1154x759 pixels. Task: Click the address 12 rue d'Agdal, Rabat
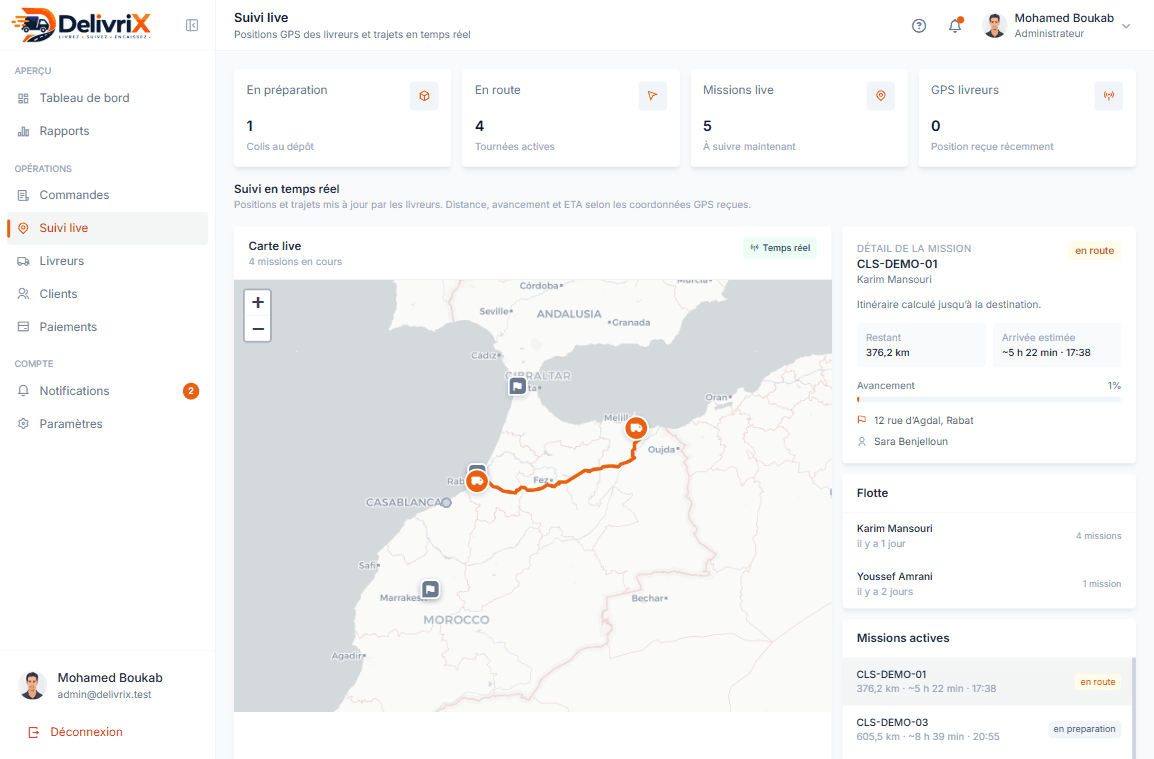[924, 420]
